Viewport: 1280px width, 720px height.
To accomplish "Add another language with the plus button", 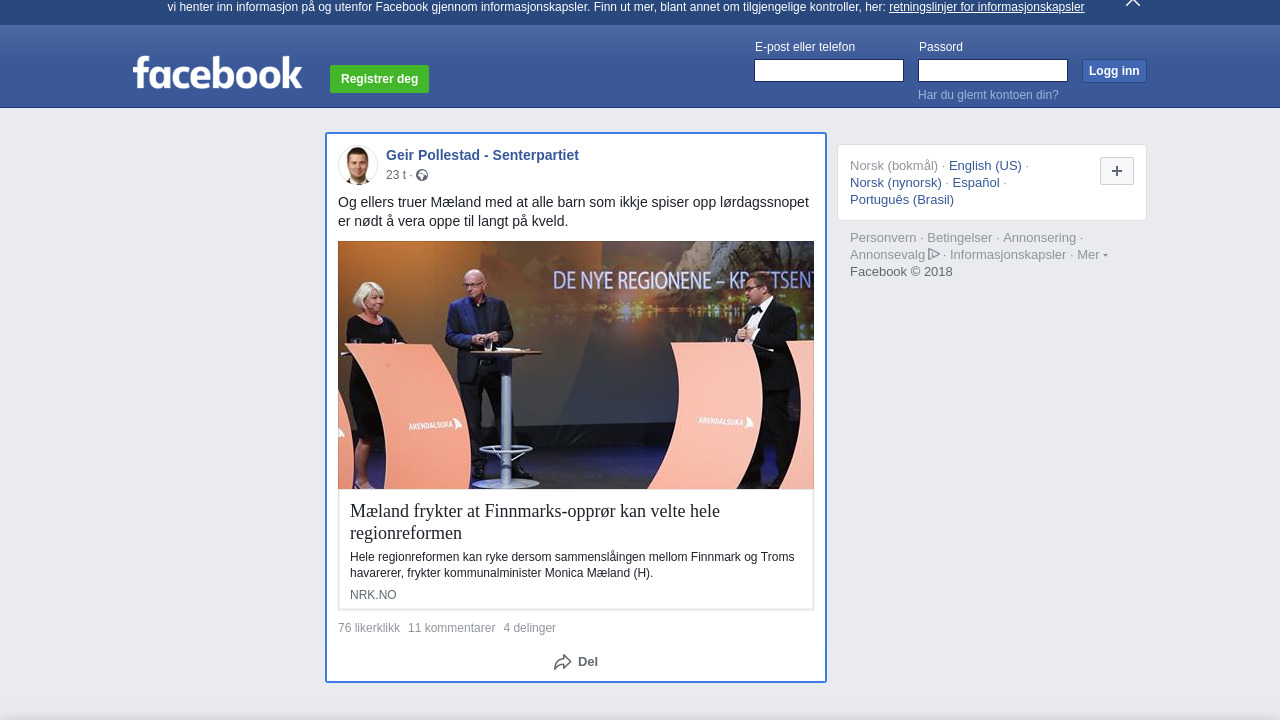I will click(x=1117, y=171).
